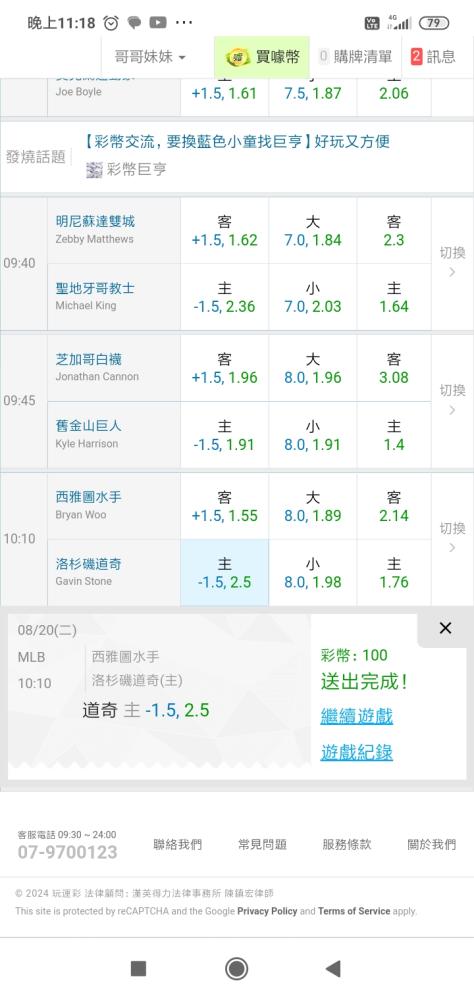The width and height of the screenshot is (474, 1000).
Task: Tap the Android back triangle button
Action: pos(332,969)
